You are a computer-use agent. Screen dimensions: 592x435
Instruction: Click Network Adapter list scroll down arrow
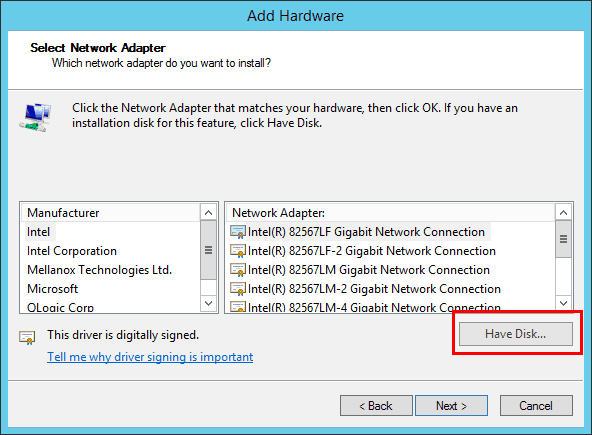(564, 303)
